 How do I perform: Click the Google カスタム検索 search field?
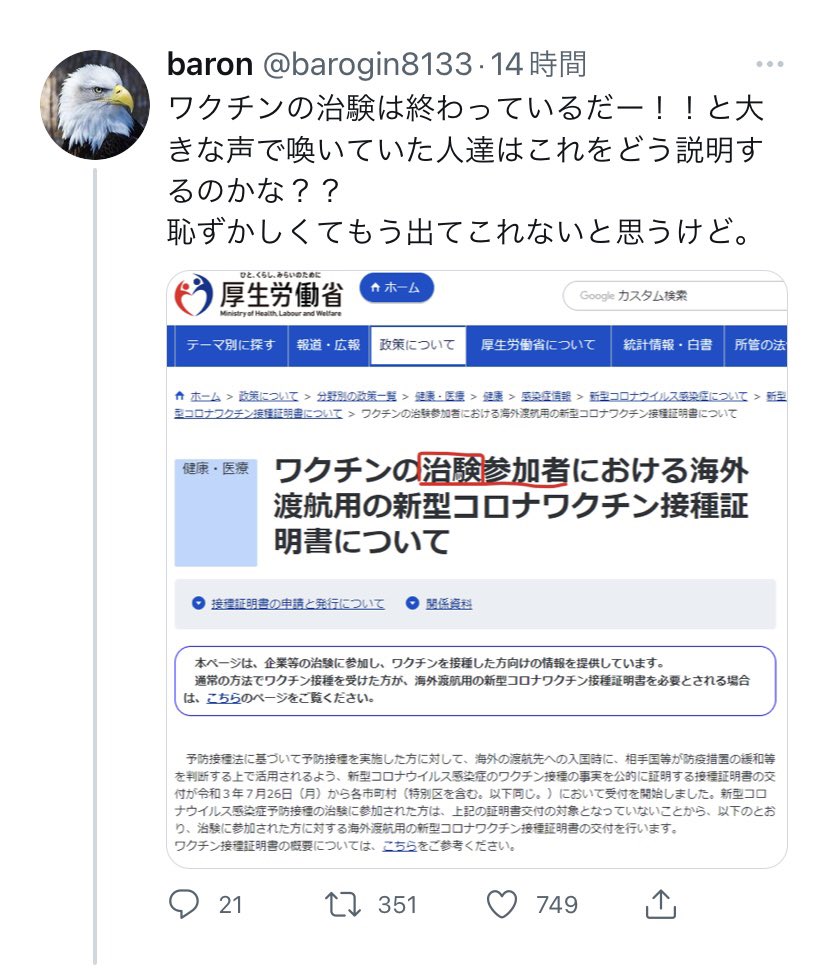(675, 296)
